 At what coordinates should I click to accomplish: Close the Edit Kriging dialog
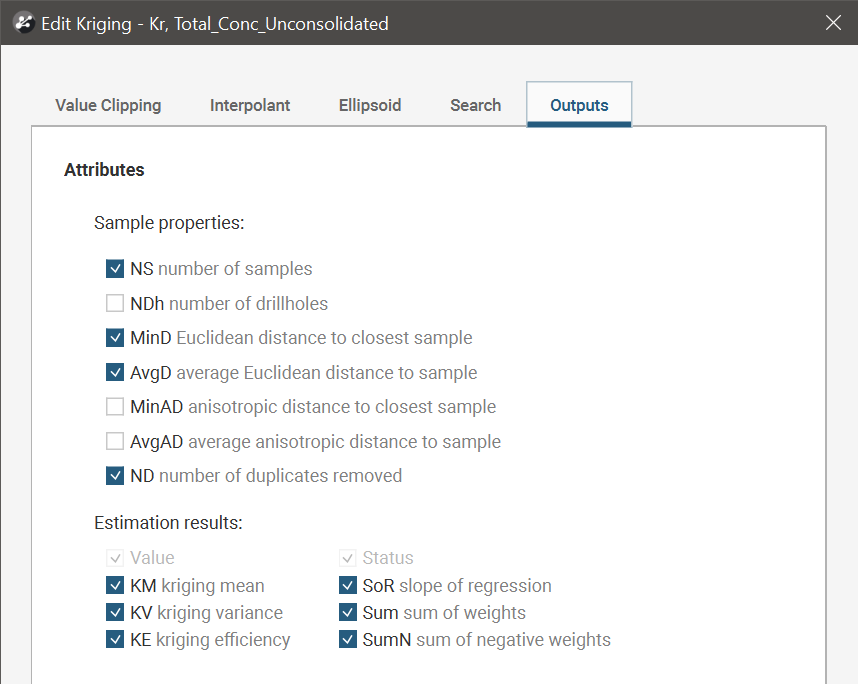(x=833, y=23)
